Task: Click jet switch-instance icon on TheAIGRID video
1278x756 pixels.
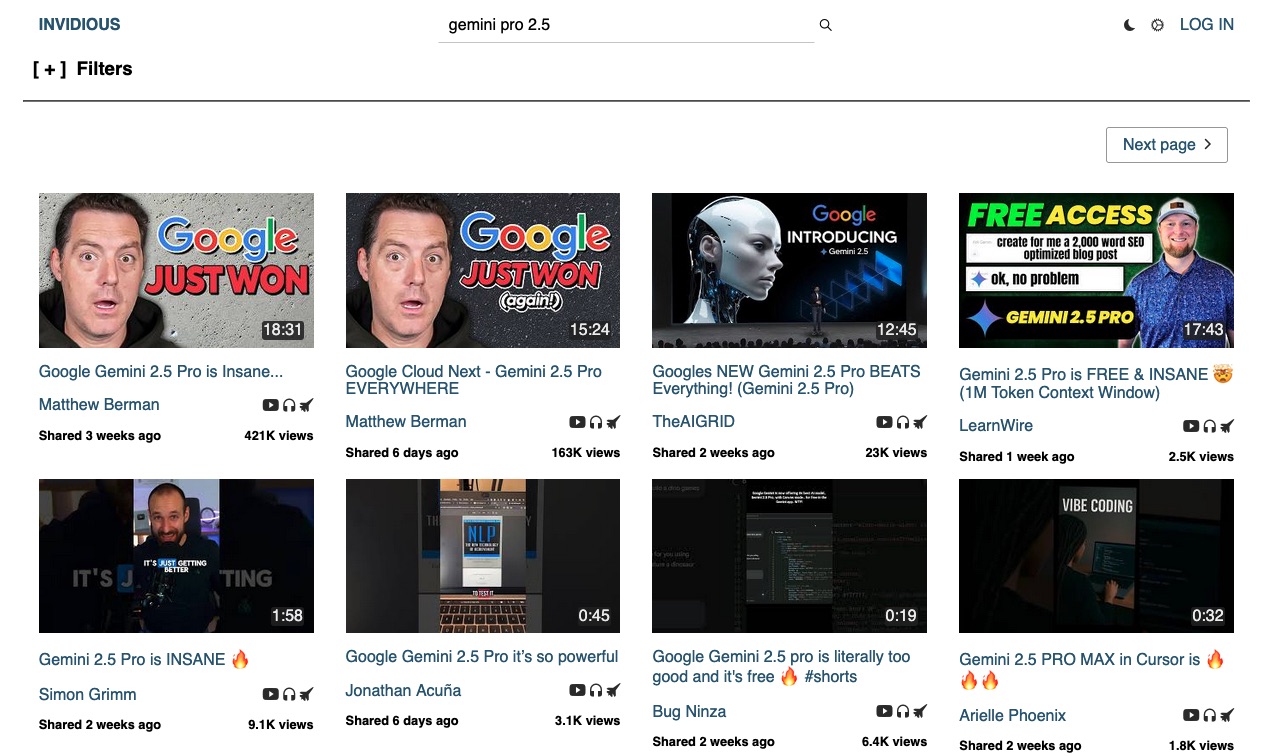Action: 920,423
